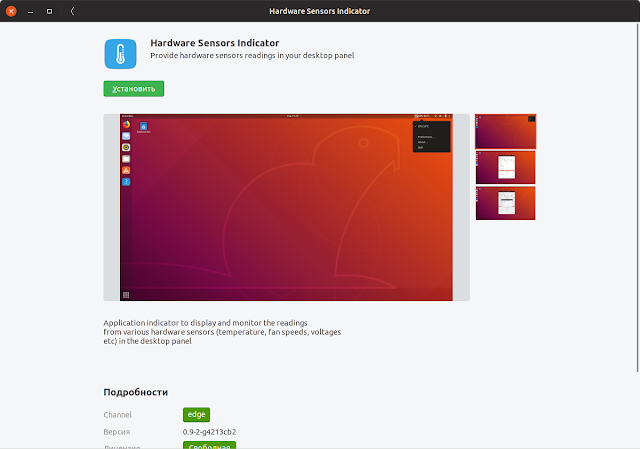Click the description paragraph starting 'Application indicator'
The height and width of the screenshot is (449, 640).
[x=222, y=332]
